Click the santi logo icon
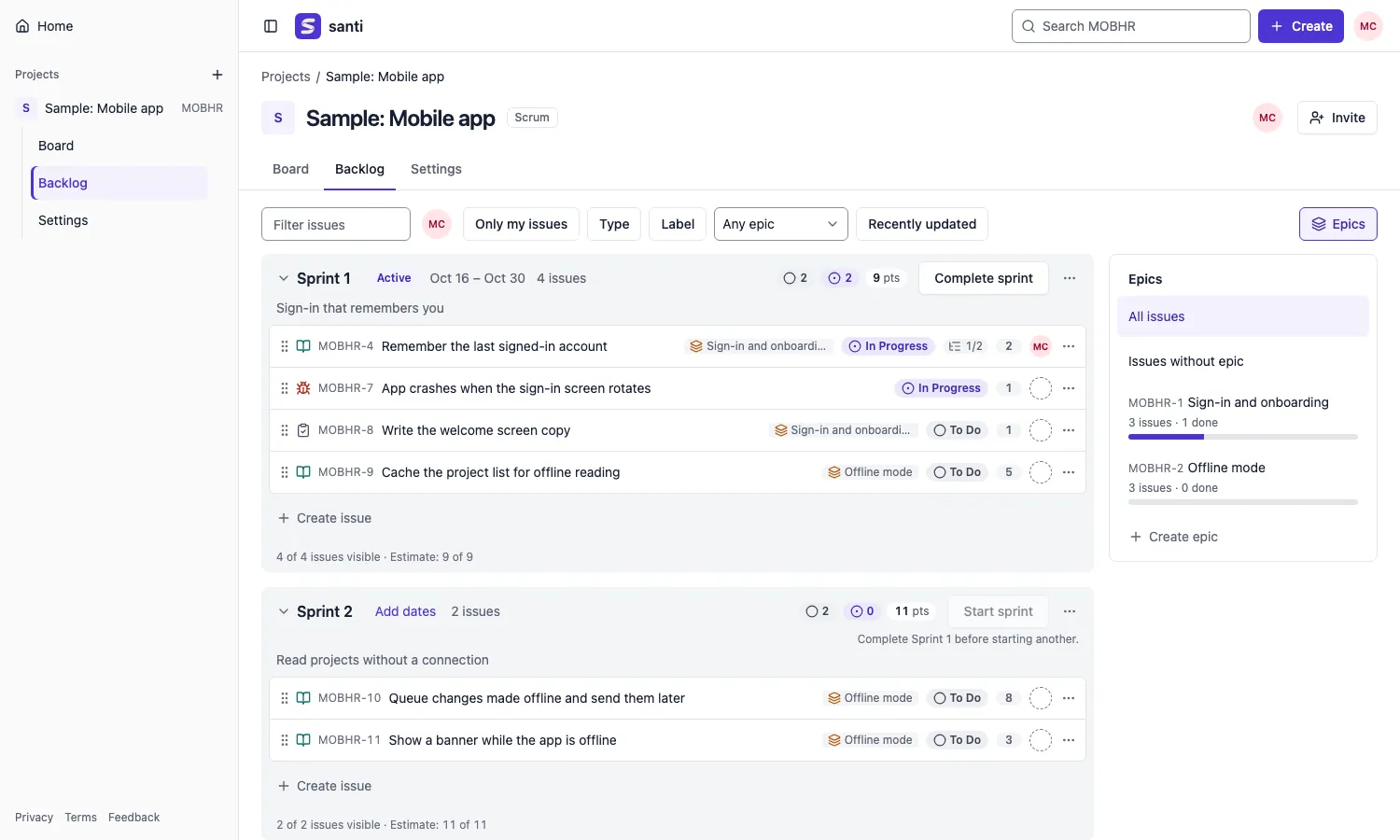This screenshot has width=1400, height=840. tap(308, 26)
